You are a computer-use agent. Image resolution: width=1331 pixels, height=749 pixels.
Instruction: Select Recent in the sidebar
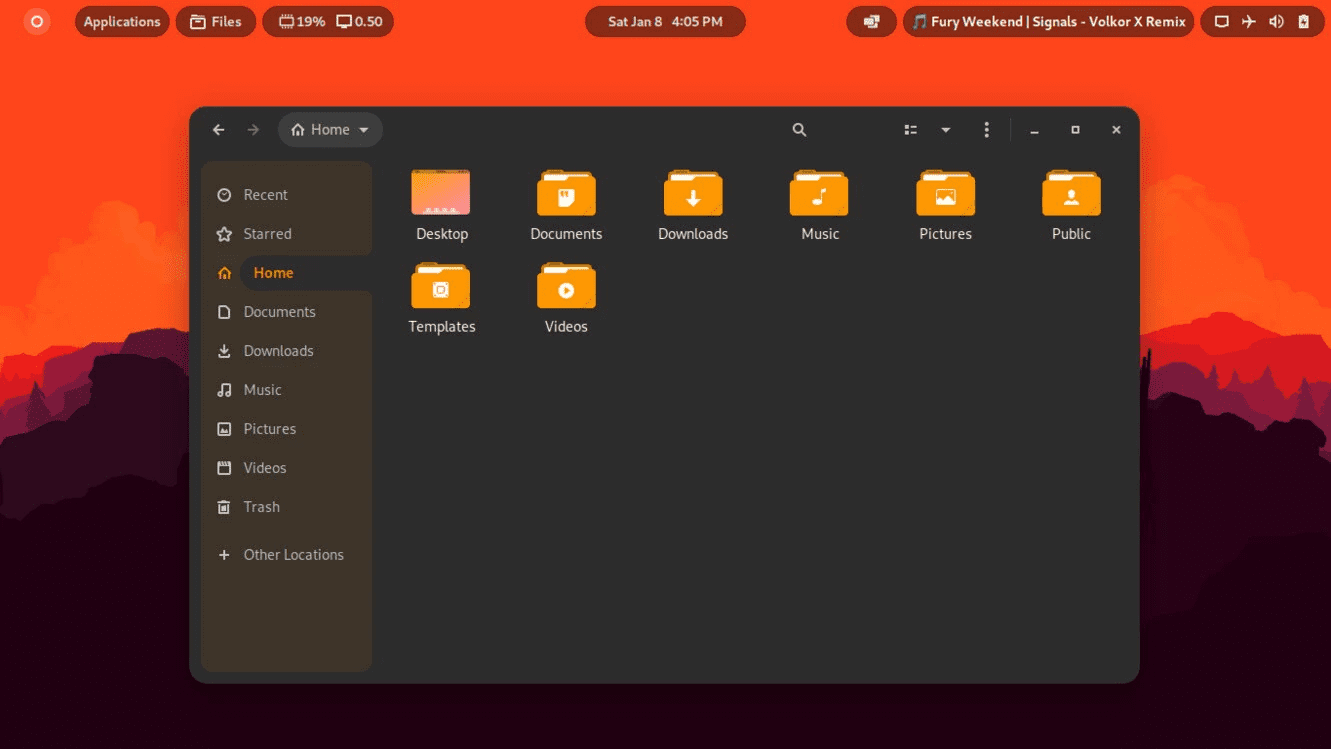pyautogui.click(x=265, y=194)
